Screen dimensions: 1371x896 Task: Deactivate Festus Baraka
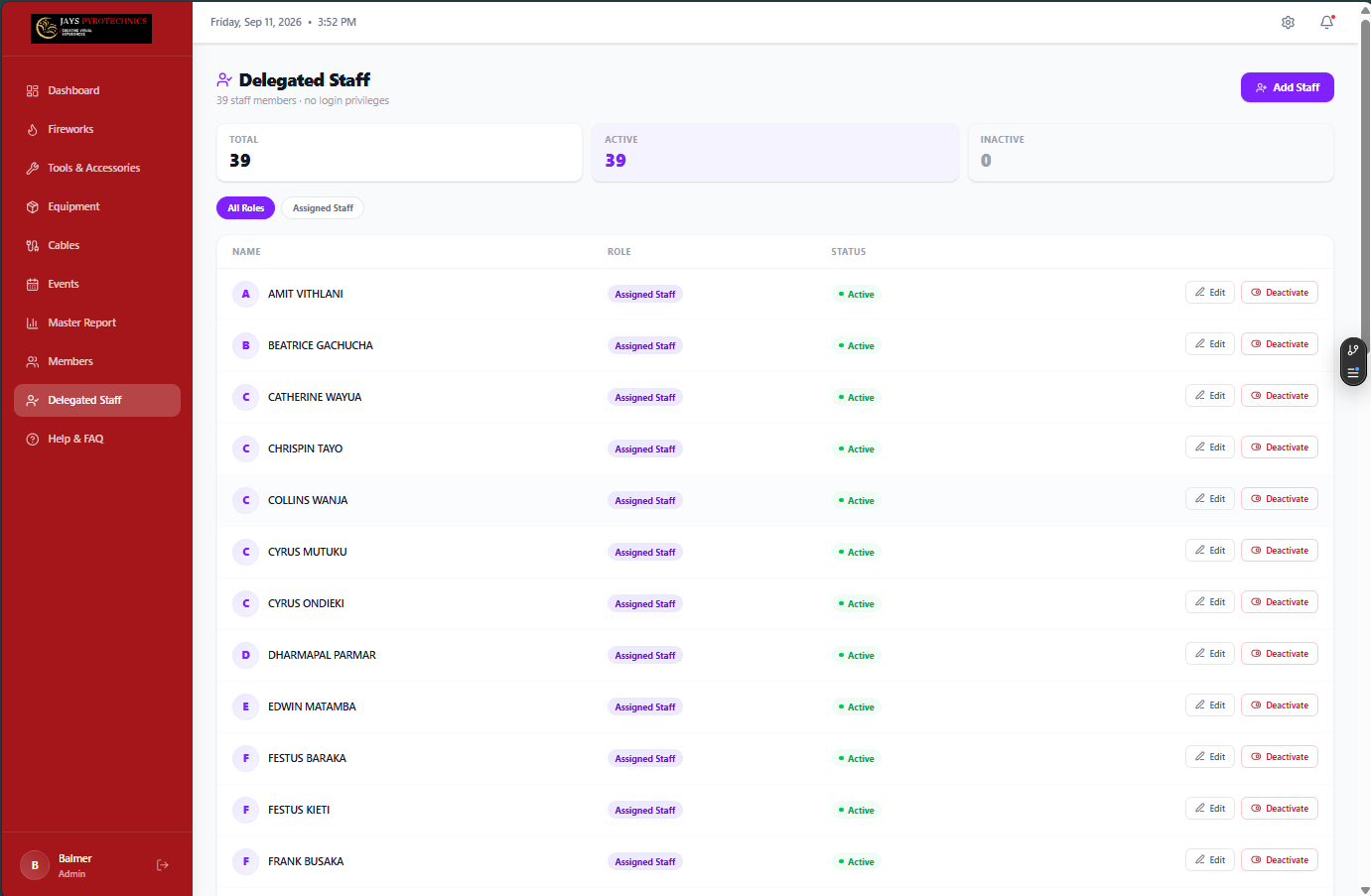[1280, 757]
